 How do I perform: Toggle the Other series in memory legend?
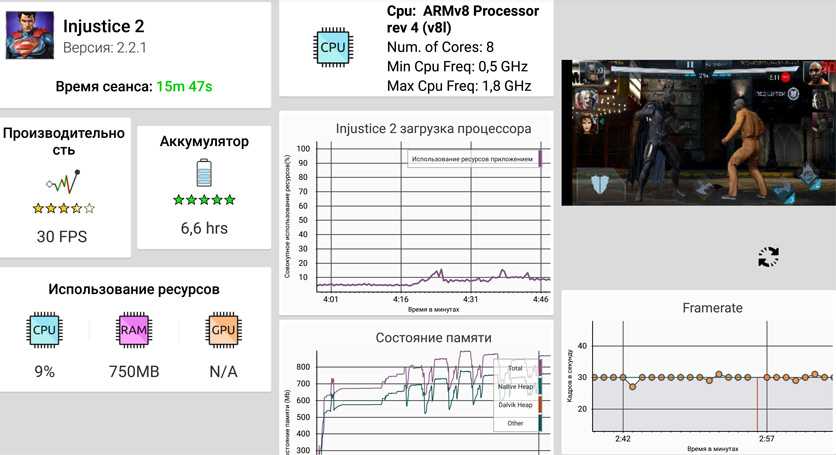tap(515, 423)
